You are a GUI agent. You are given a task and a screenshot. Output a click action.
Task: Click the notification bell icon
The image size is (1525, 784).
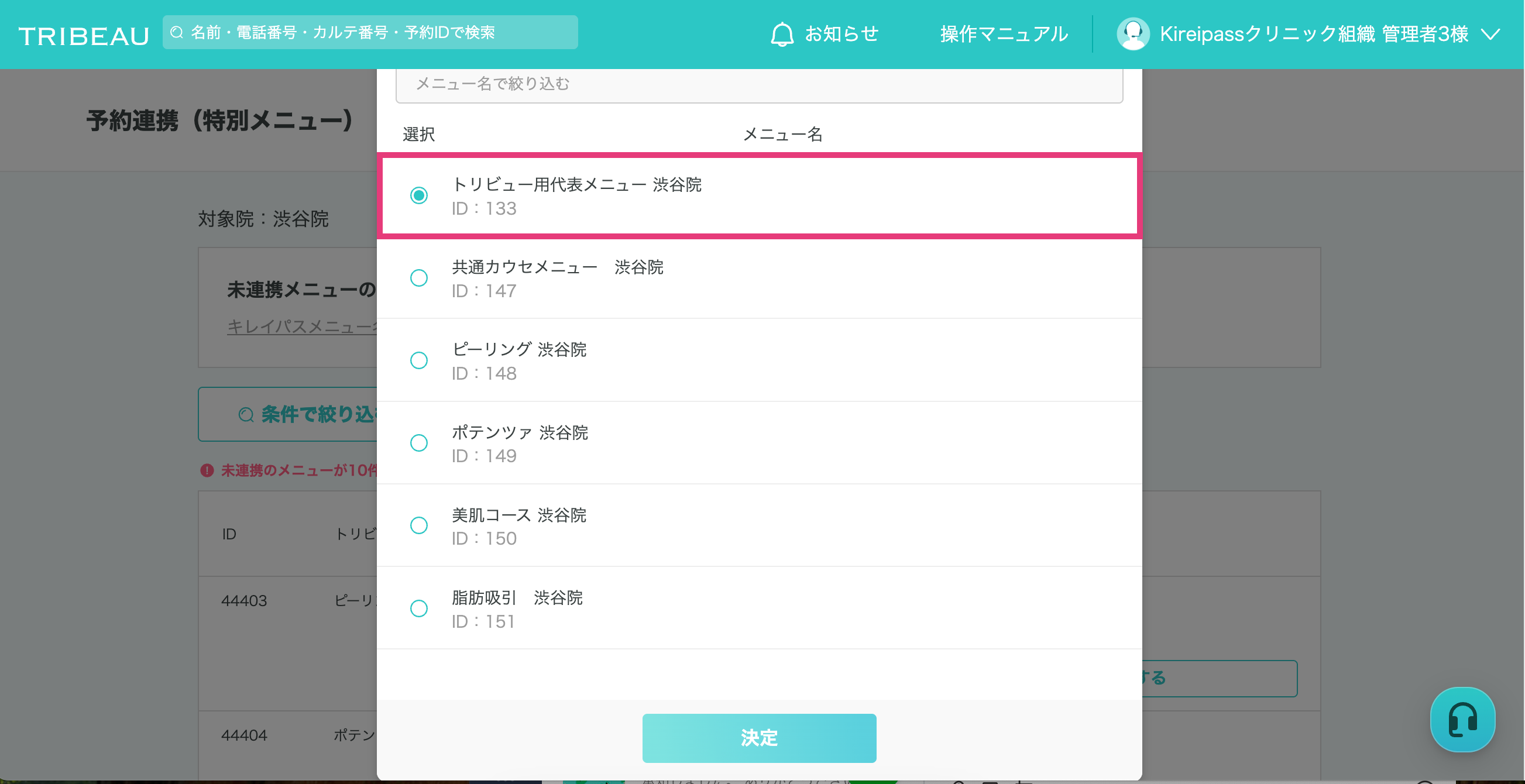(x=781, y=34)
